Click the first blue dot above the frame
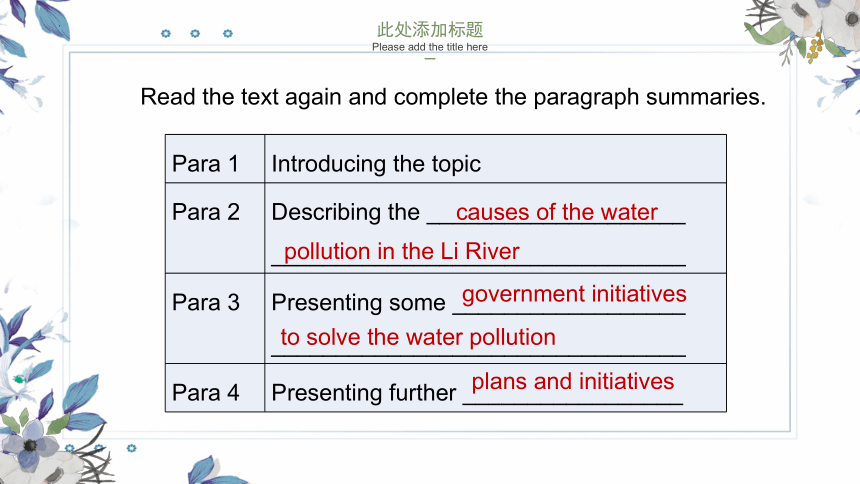 [166, 33]
